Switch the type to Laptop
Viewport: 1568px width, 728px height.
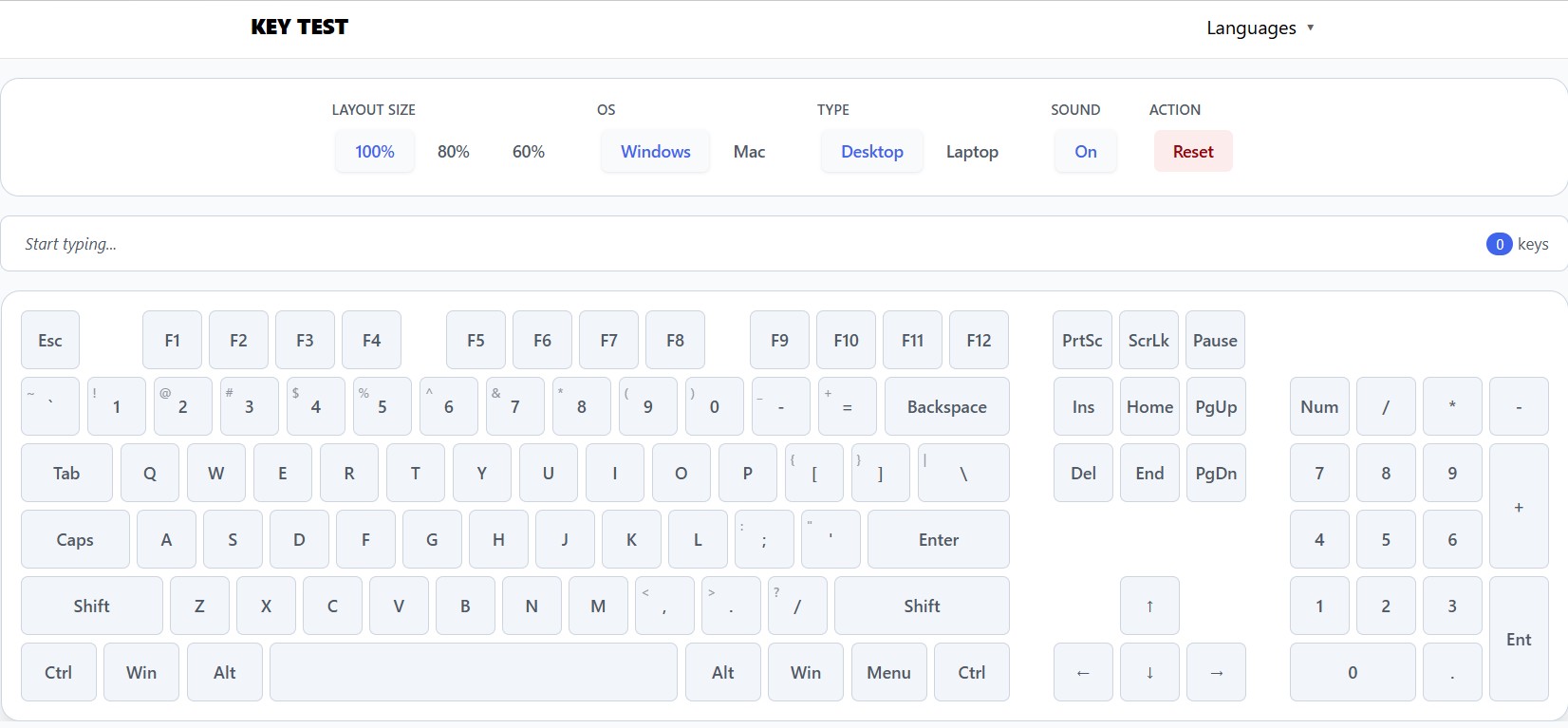972,152
